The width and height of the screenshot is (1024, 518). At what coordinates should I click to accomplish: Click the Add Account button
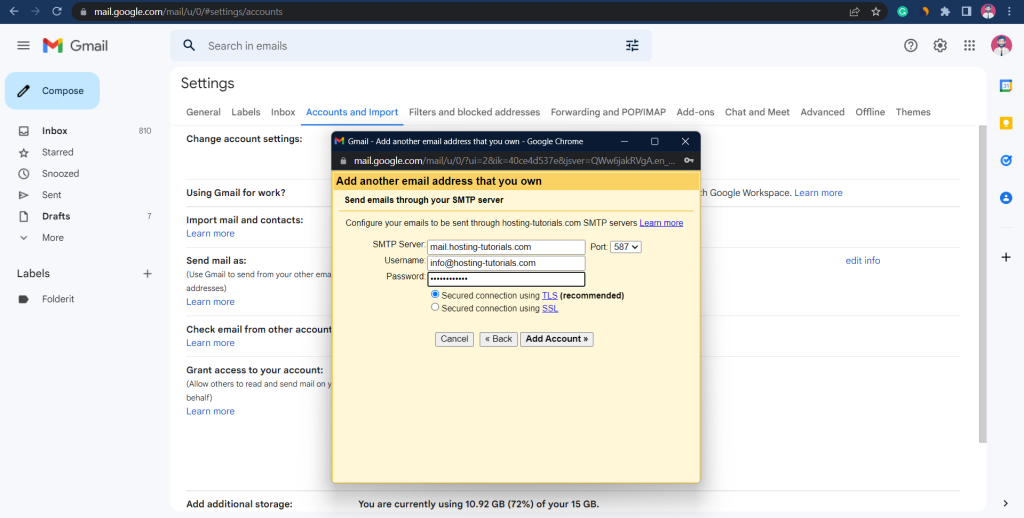(556, 339)
